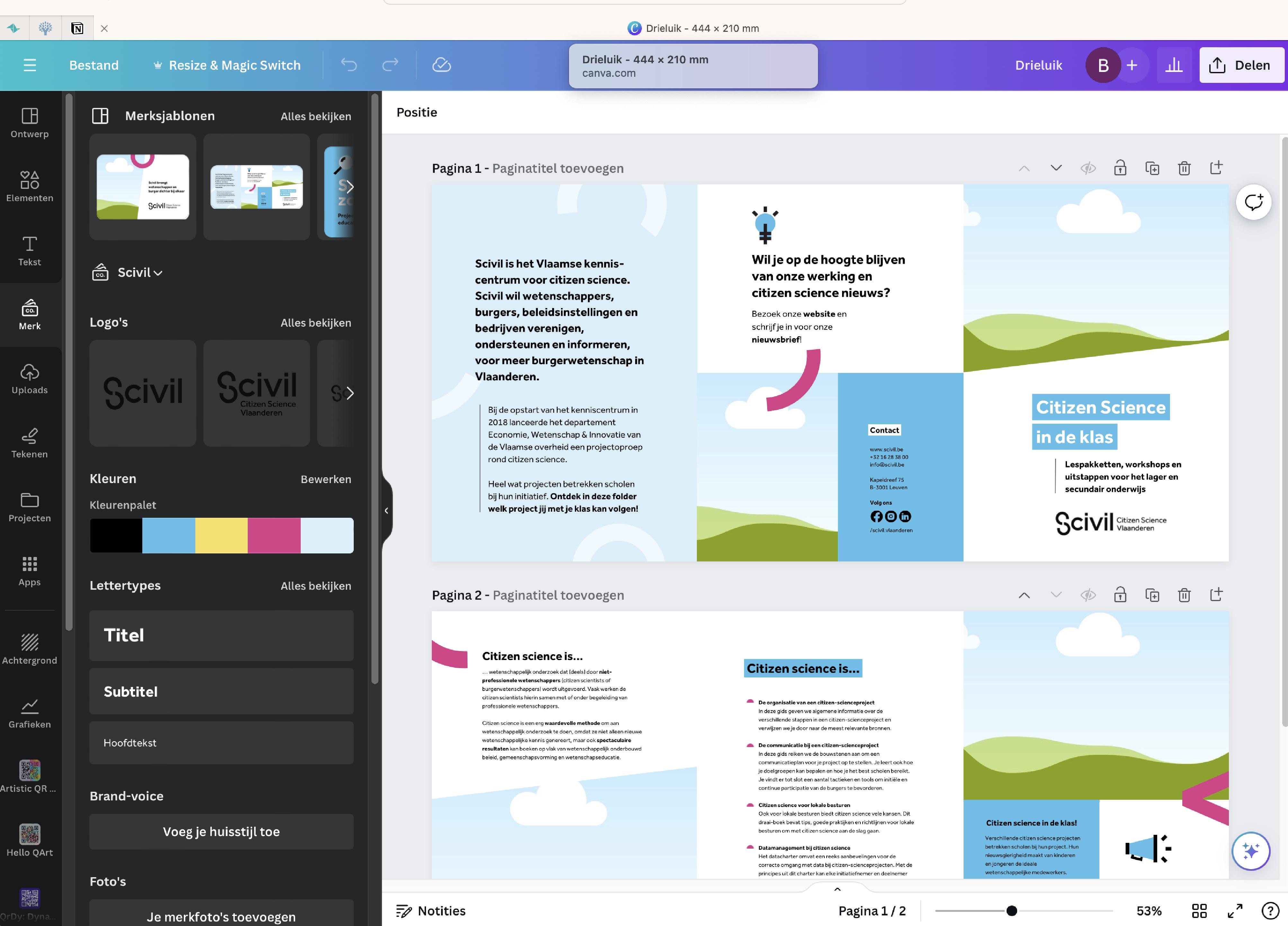
Task: Click the Delen share button
Action: (1241, 65)
